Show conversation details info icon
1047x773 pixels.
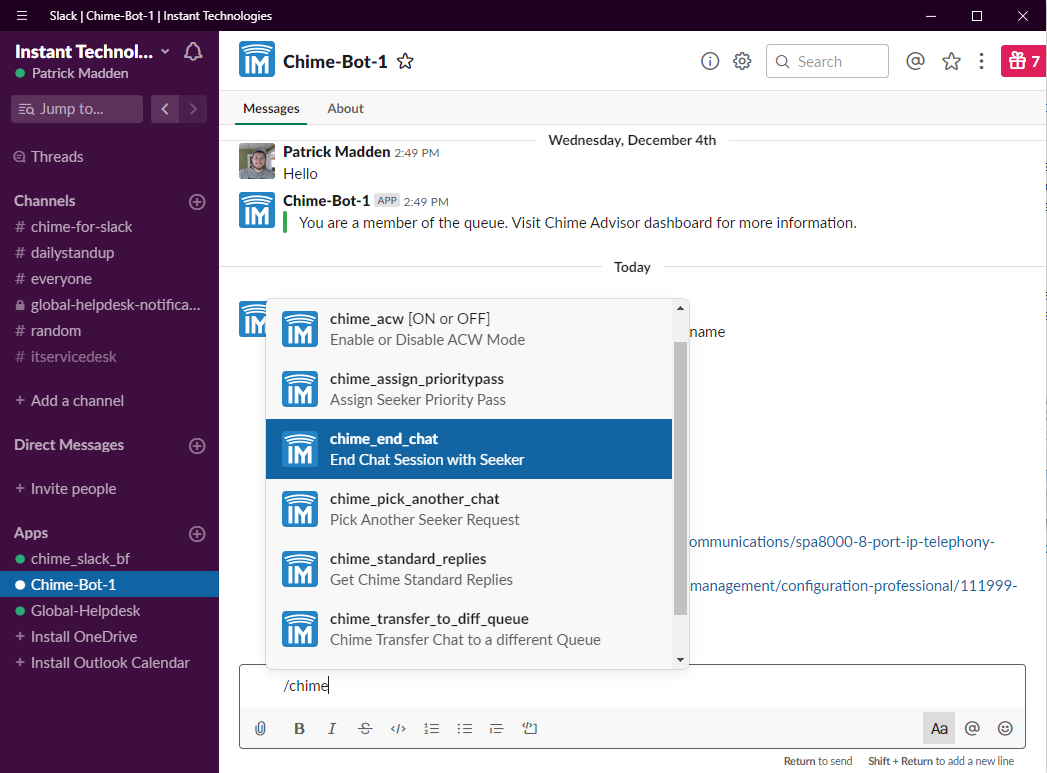(710, 61)
